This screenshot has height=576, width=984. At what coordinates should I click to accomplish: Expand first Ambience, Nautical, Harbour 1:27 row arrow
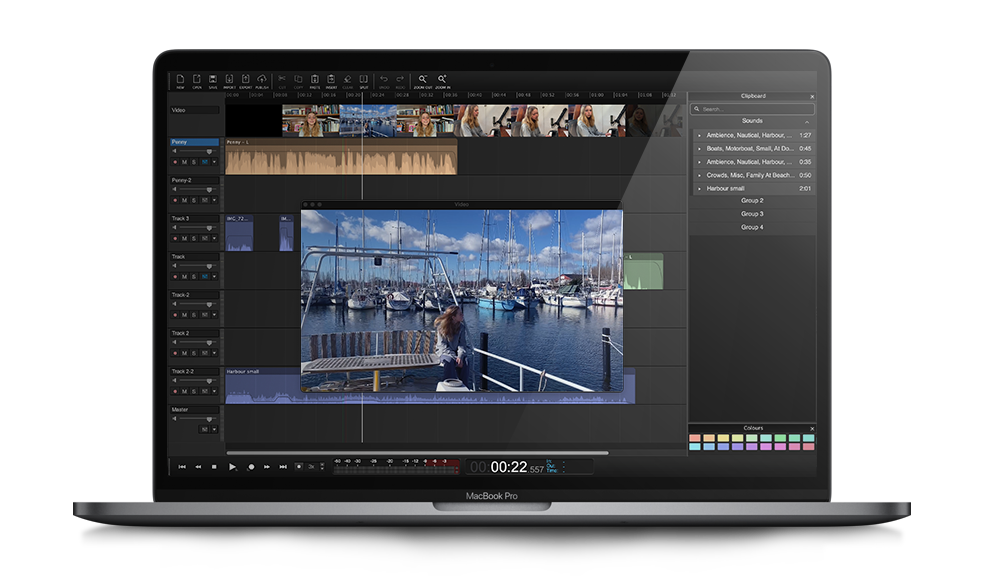click(699, 135)
